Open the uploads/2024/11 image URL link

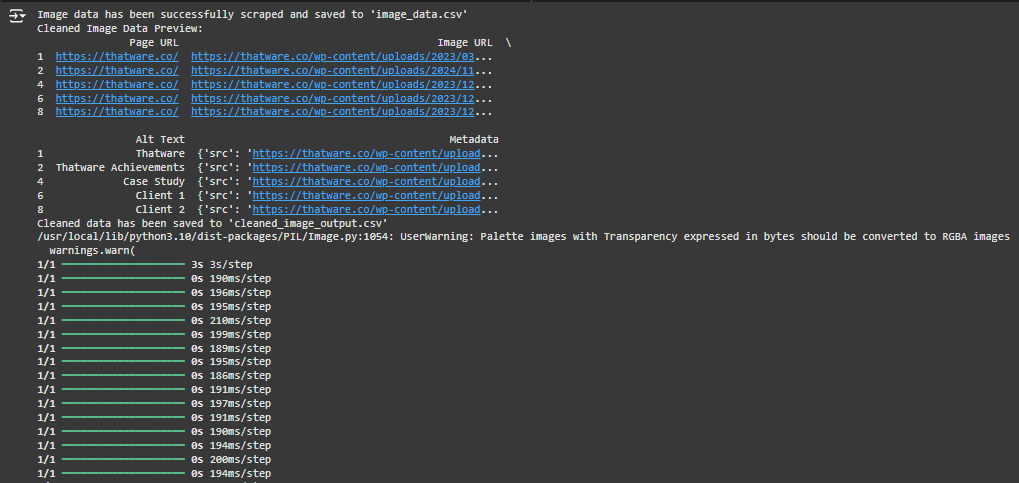pos(333,71)
